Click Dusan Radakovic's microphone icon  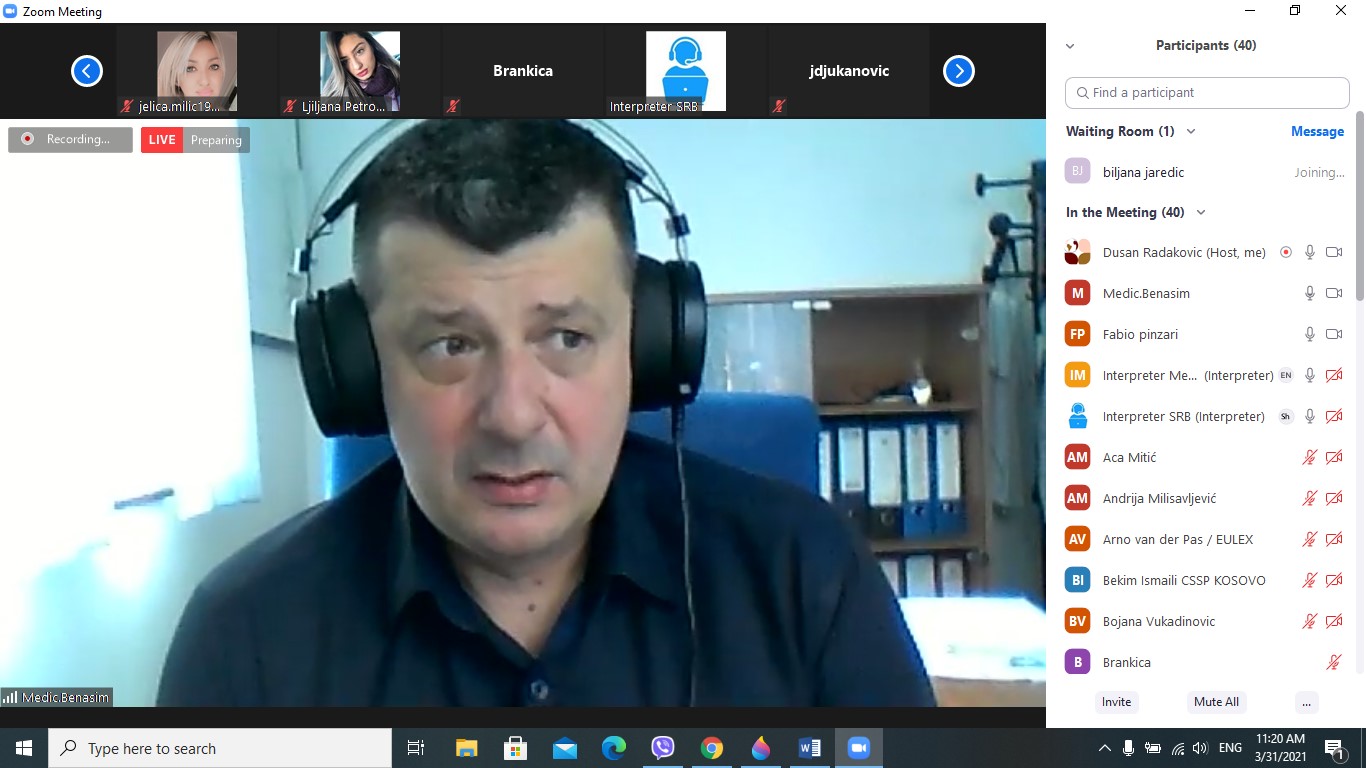tap(1309, 252)
